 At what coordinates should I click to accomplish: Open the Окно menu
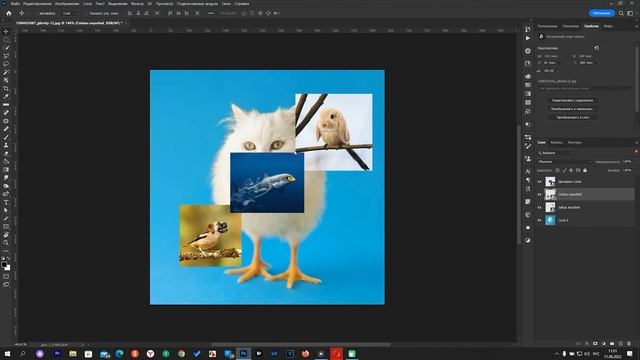226,4
